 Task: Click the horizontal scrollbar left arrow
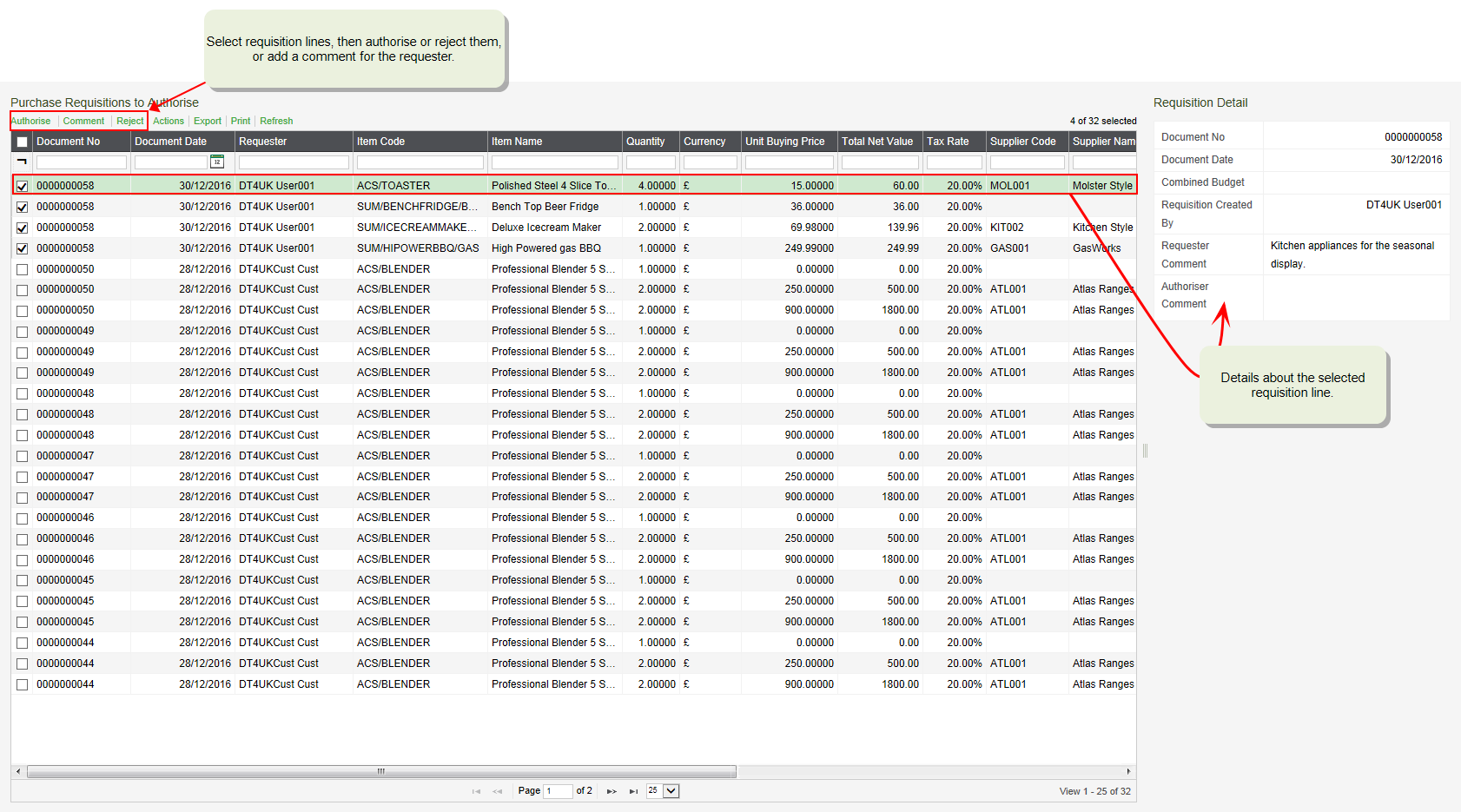(18, 771)
